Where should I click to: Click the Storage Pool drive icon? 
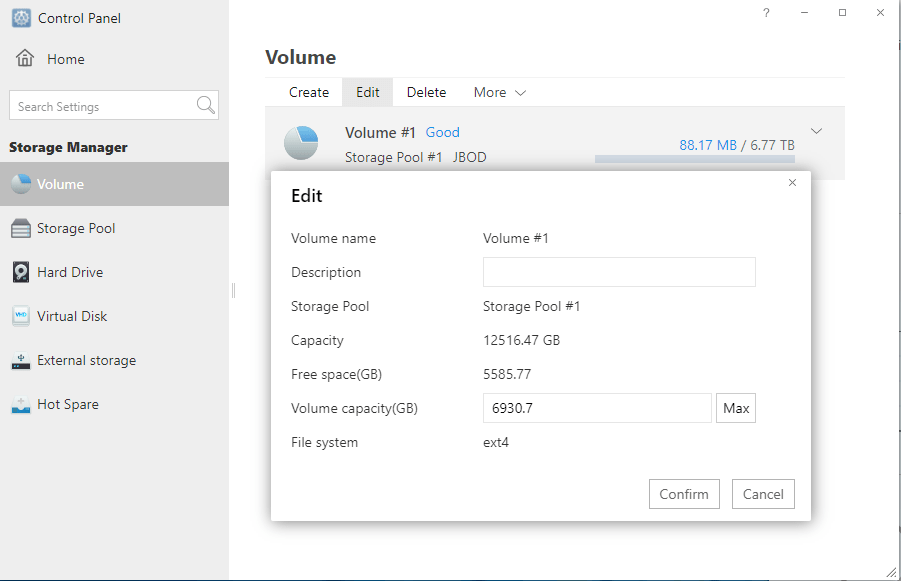(21, 229)
